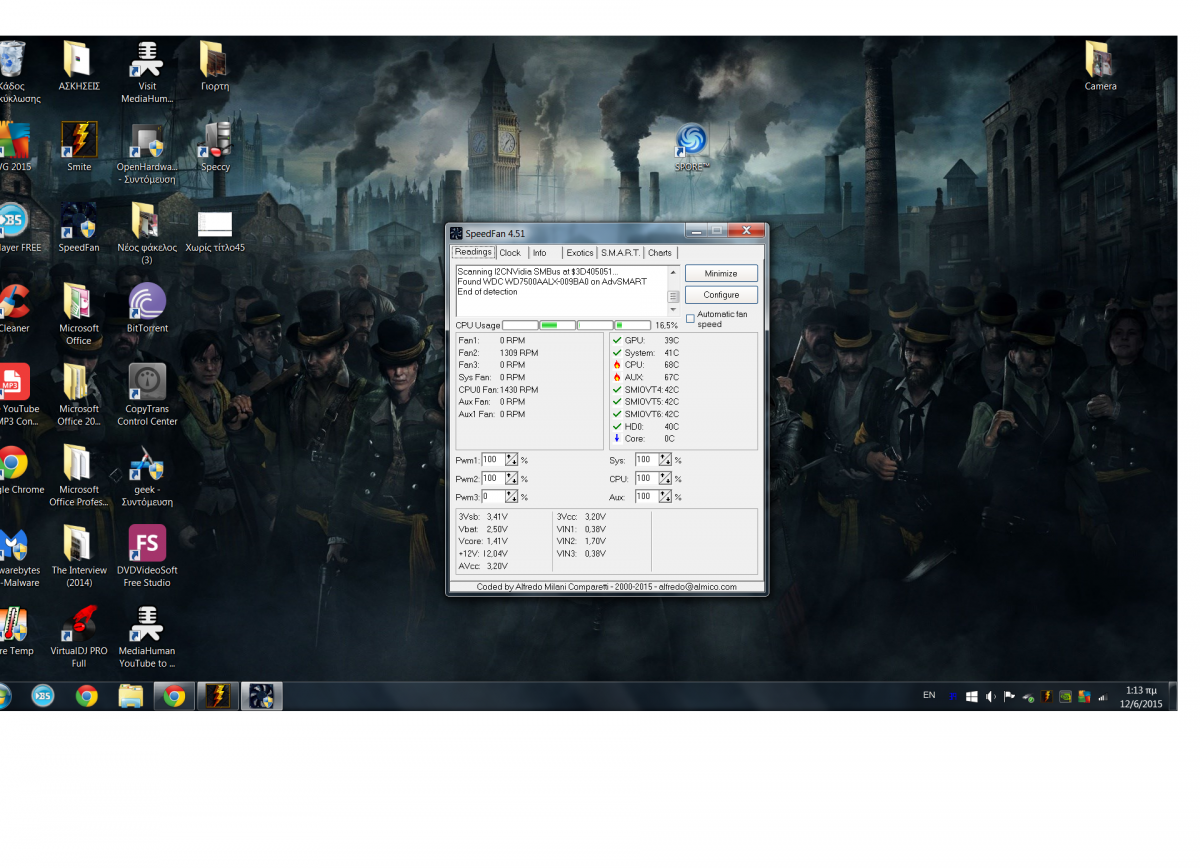Open The Interview (2014) folder
The width and height of the screenshot is (1200, 868).
(79, 556)
